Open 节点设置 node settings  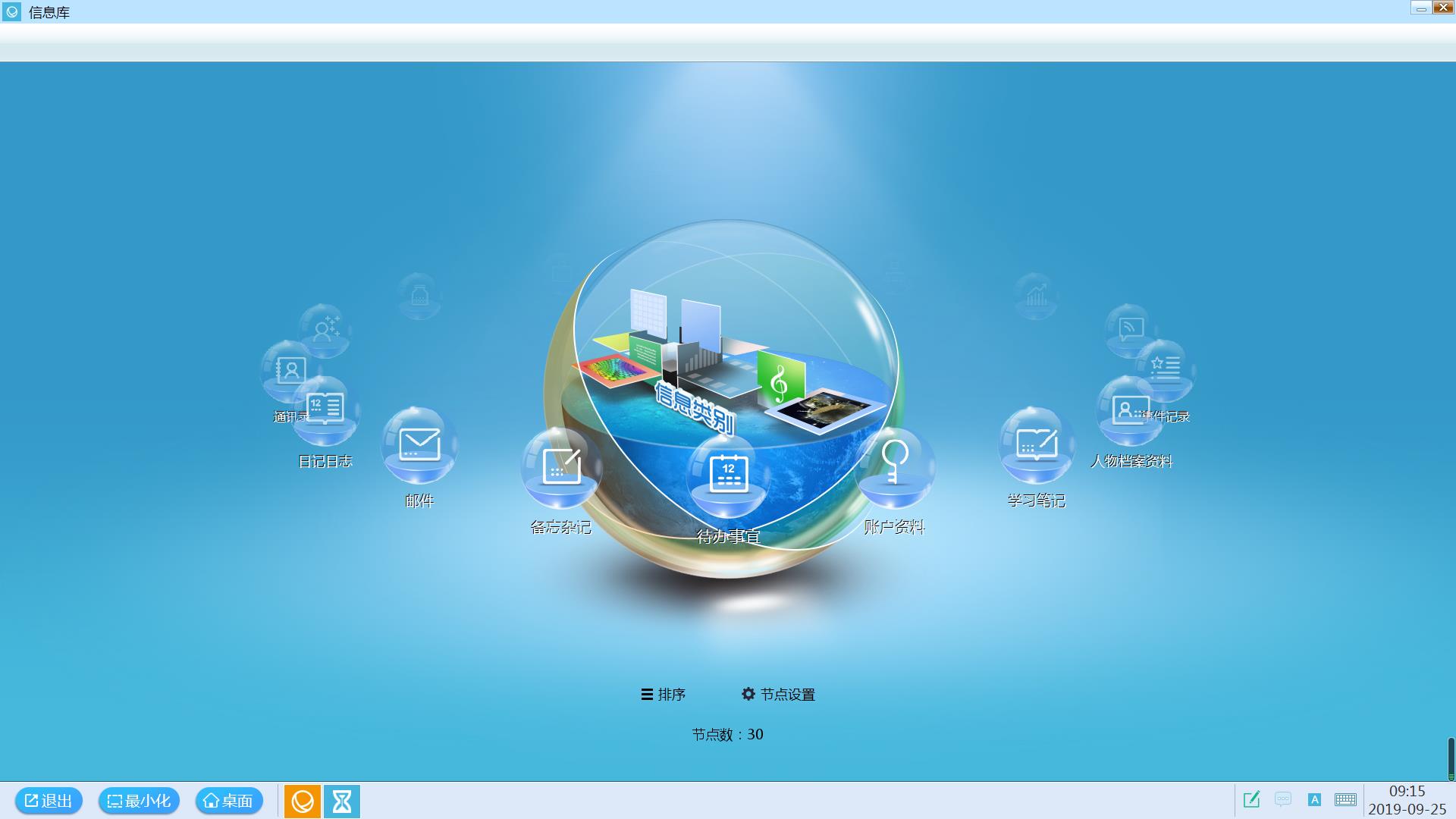(x=778, y=695)
